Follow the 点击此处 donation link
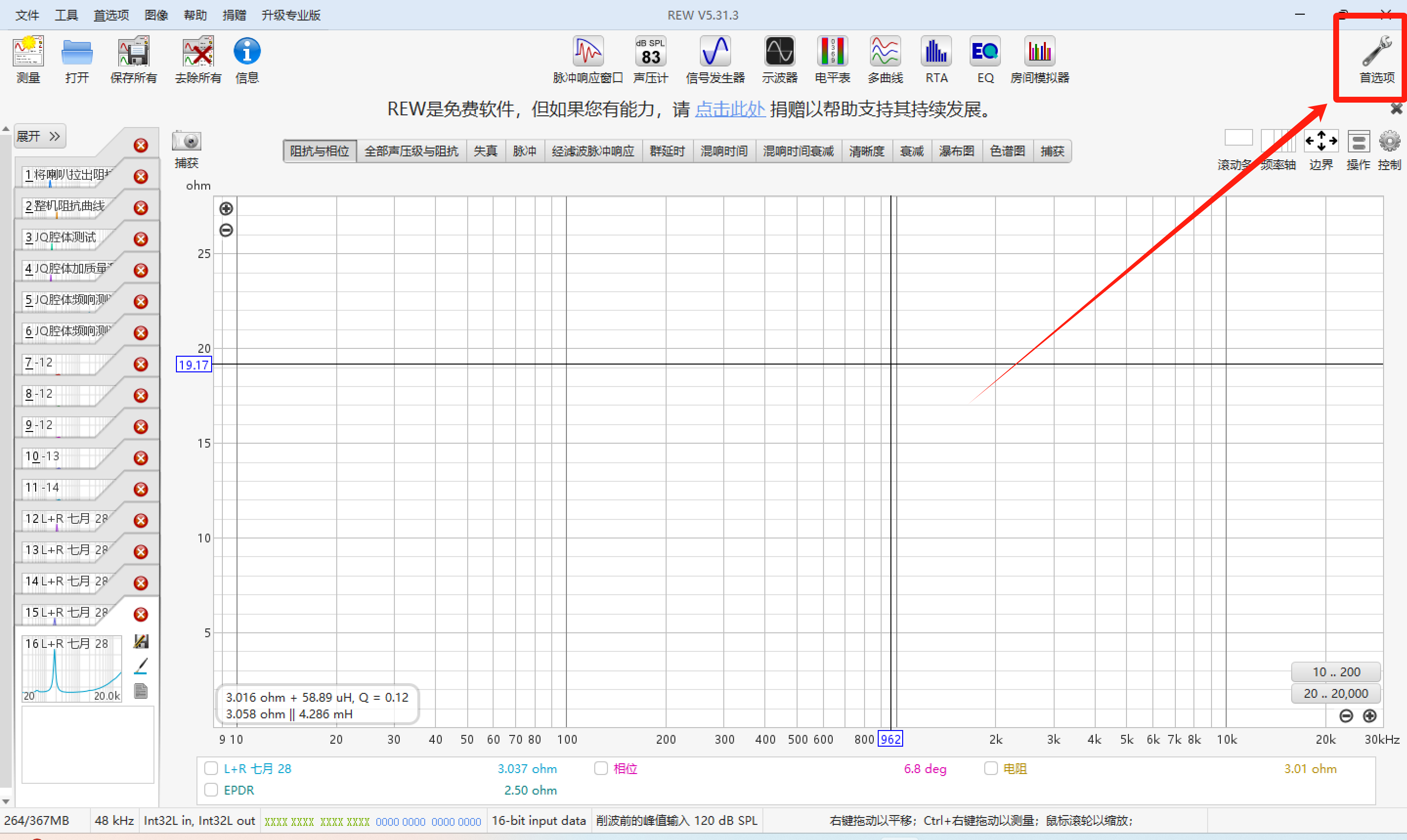The height and width of the screenshot is (840, 1407). (730, 108)
